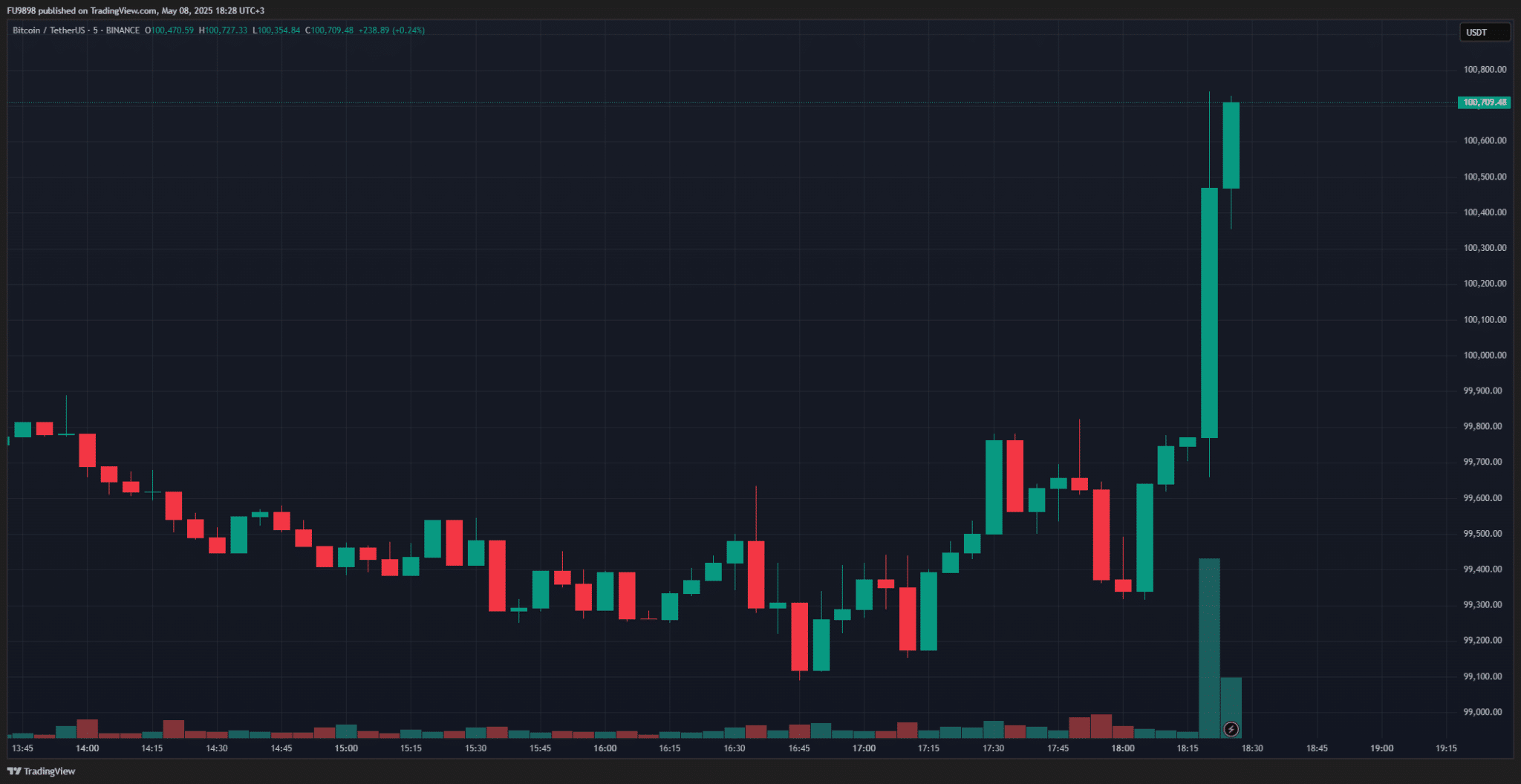Viewport: 1521px width, 784px height.
Task: Click the BINANCE exchange label in header
Action: pyautogui.click(x=123, y=30)
